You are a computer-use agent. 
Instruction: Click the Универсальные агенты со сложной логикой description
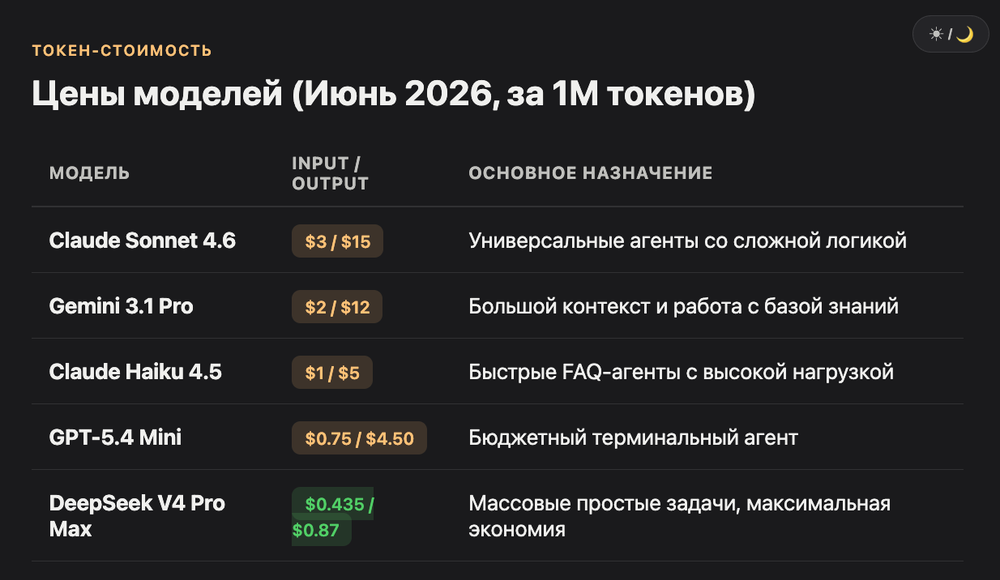click(688, 241)
